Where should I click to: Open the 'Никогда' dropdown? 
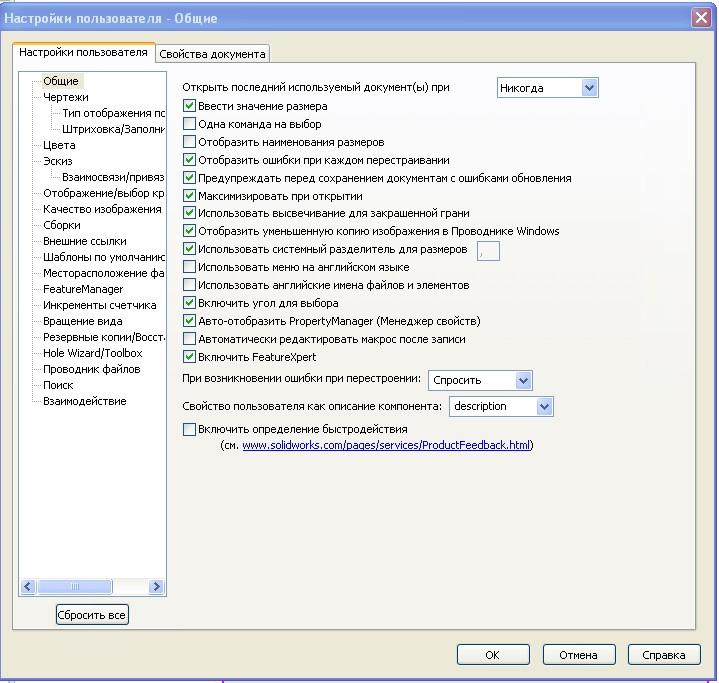(x=548, y=88)
